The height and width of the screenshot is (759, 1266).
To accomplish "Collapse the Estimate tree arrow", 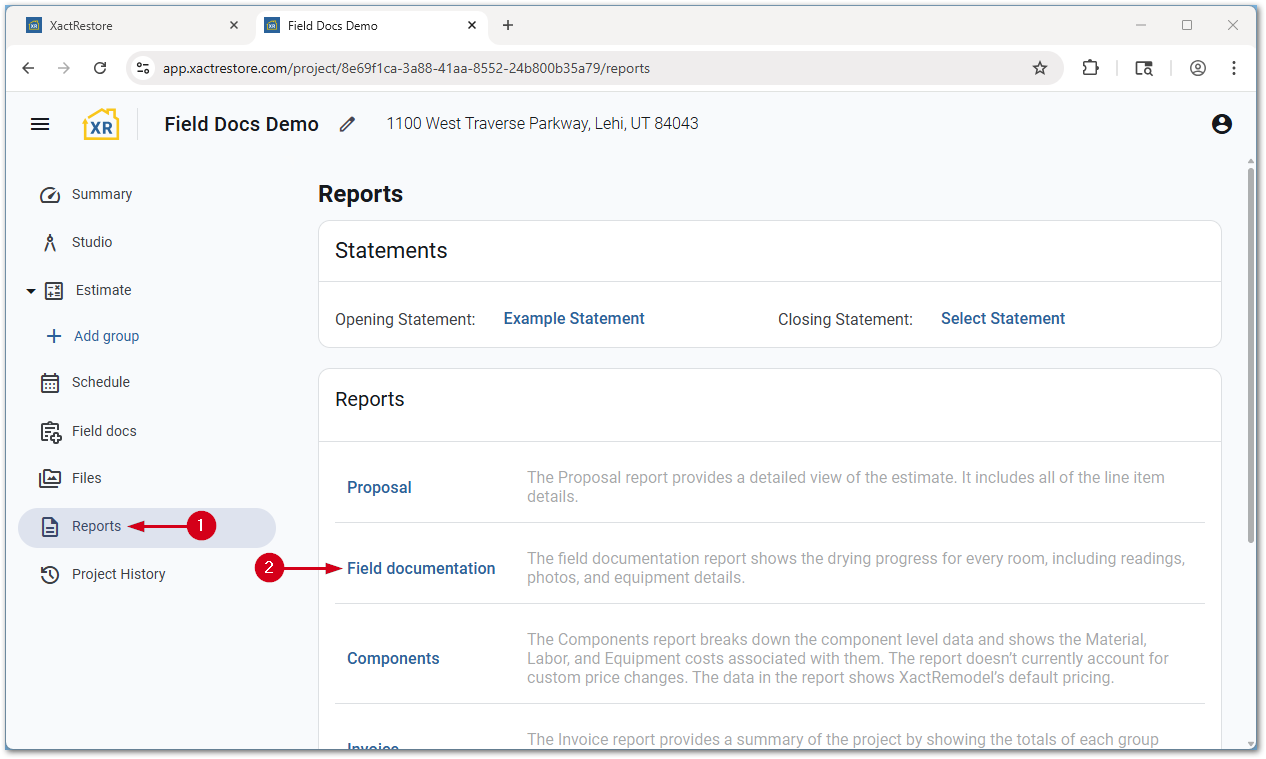I will click(31, 291).
